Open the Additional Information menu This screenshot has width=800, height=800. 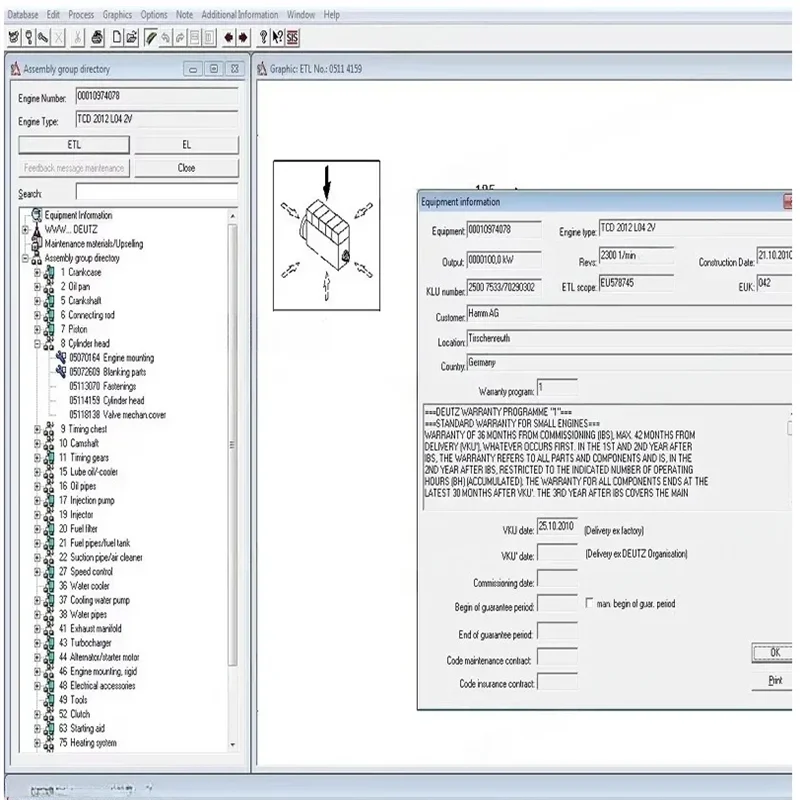point(240,15)
